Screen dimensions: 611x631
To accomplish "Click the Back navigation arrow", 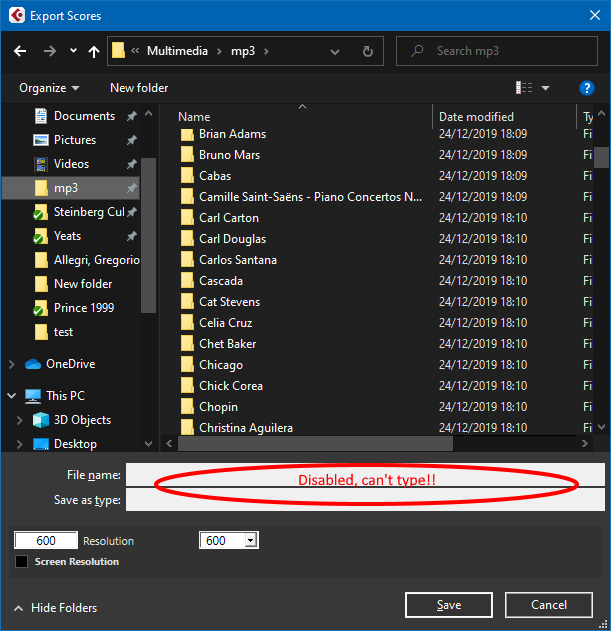I will (x=20, y=51).
